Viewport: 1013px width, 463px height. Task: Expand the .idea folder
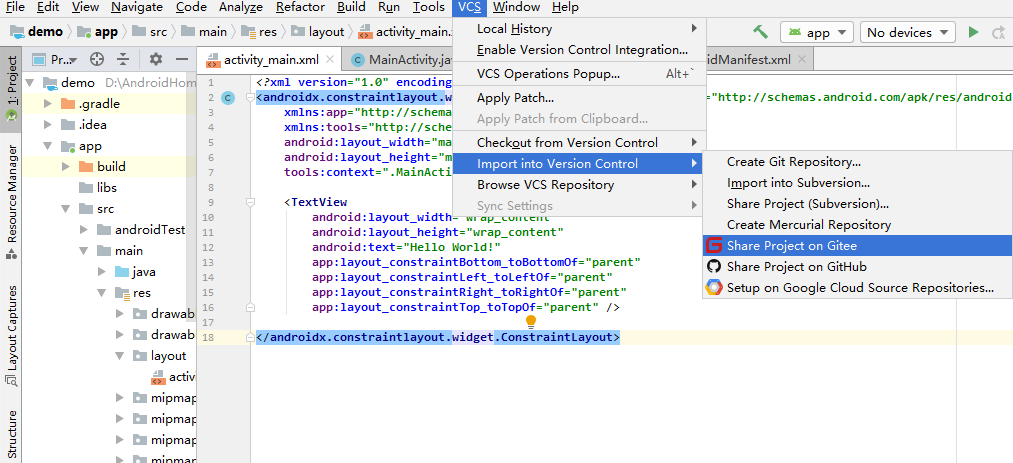tap(47, 125)
